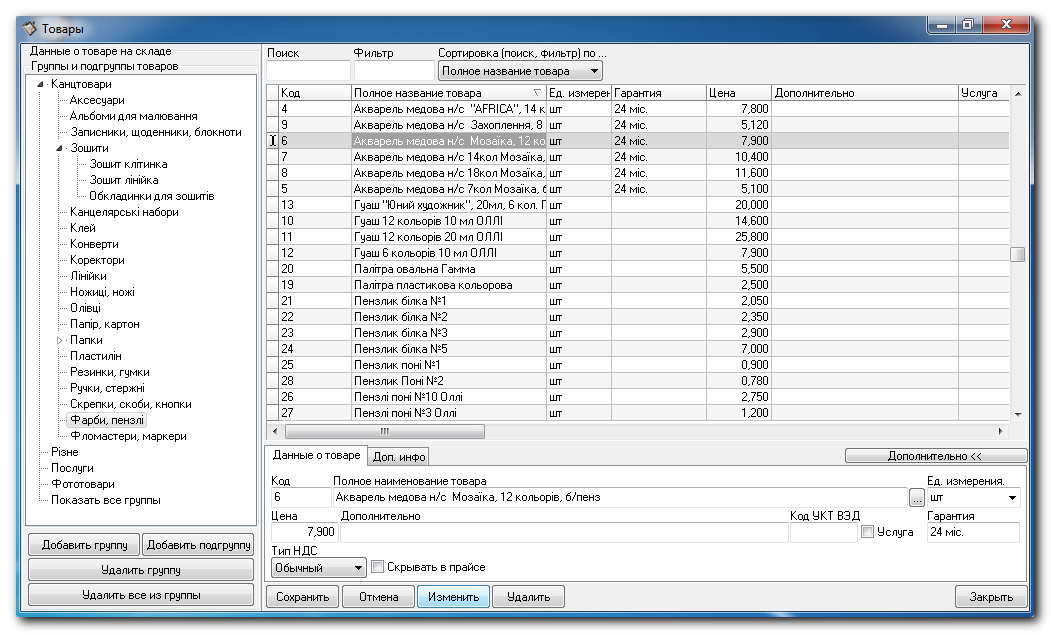The image size is (1051, 634).
Task: Select Зошит клітинка tree item
Action: (x=129, y=164)
